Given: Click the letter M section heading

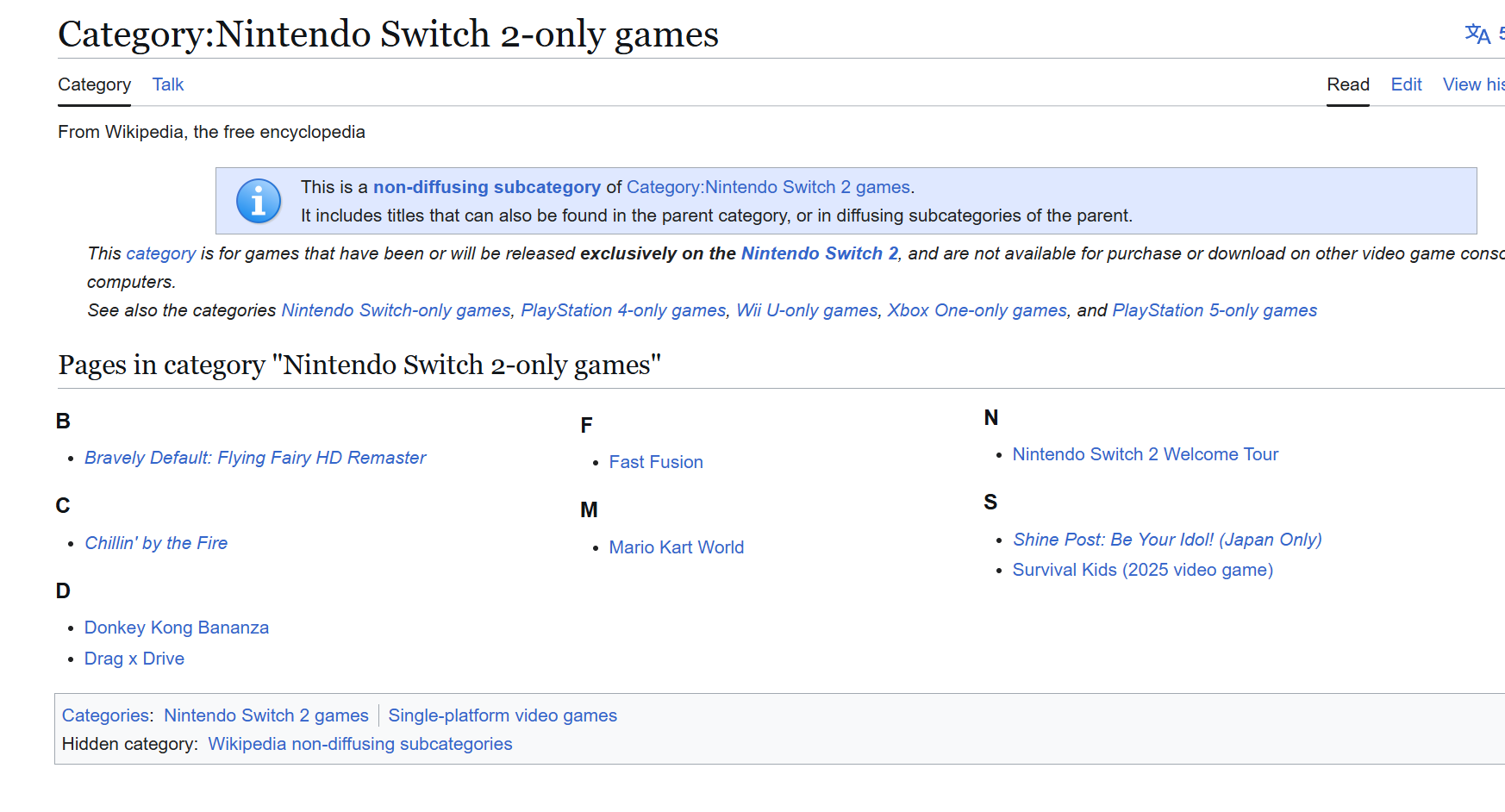Looking at the screenshot, I should click(x=589, y=509).
